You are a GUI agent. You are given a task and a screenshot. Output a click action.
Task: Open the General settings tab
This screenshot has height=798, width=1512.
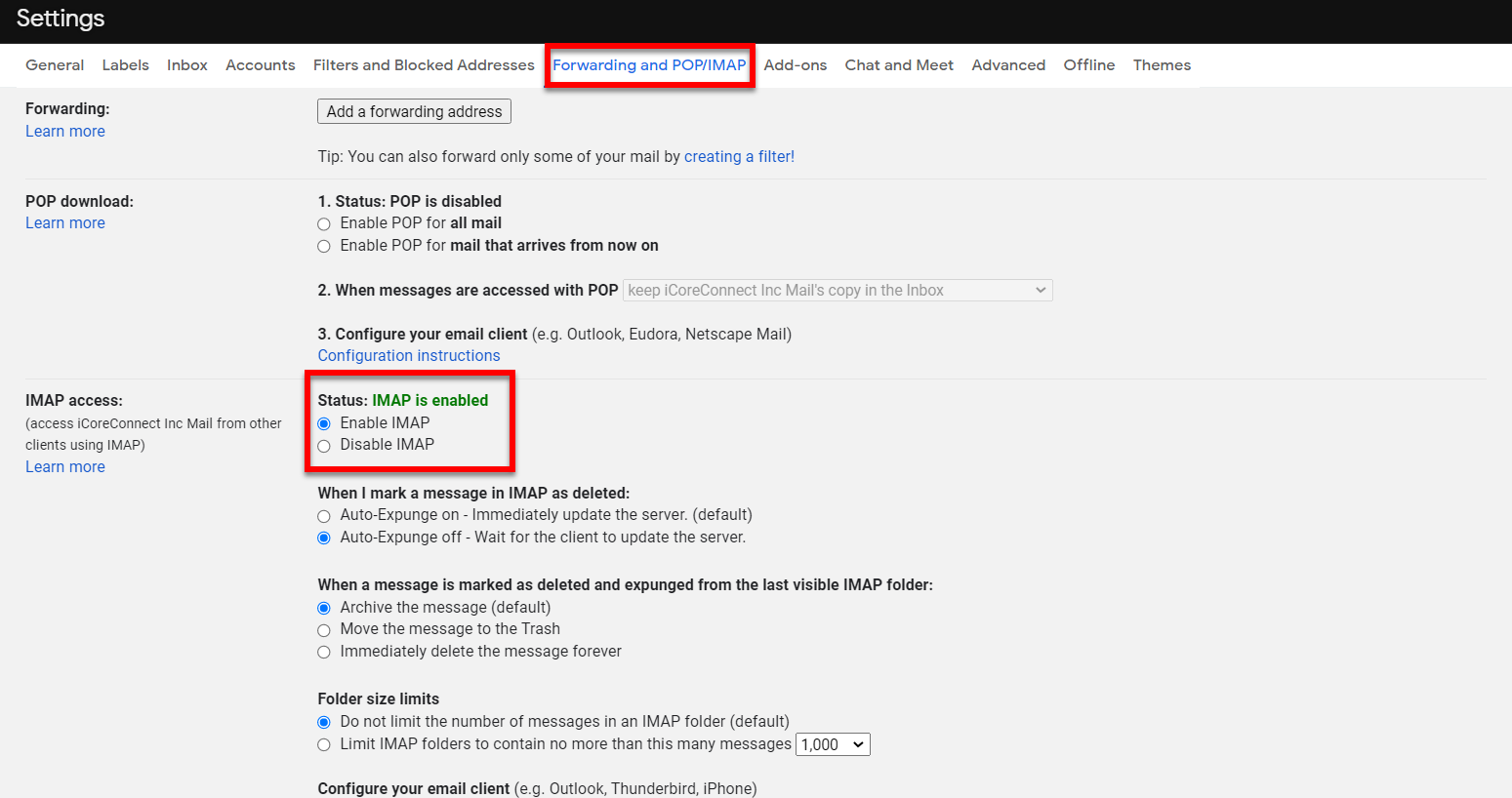(54, 64)
